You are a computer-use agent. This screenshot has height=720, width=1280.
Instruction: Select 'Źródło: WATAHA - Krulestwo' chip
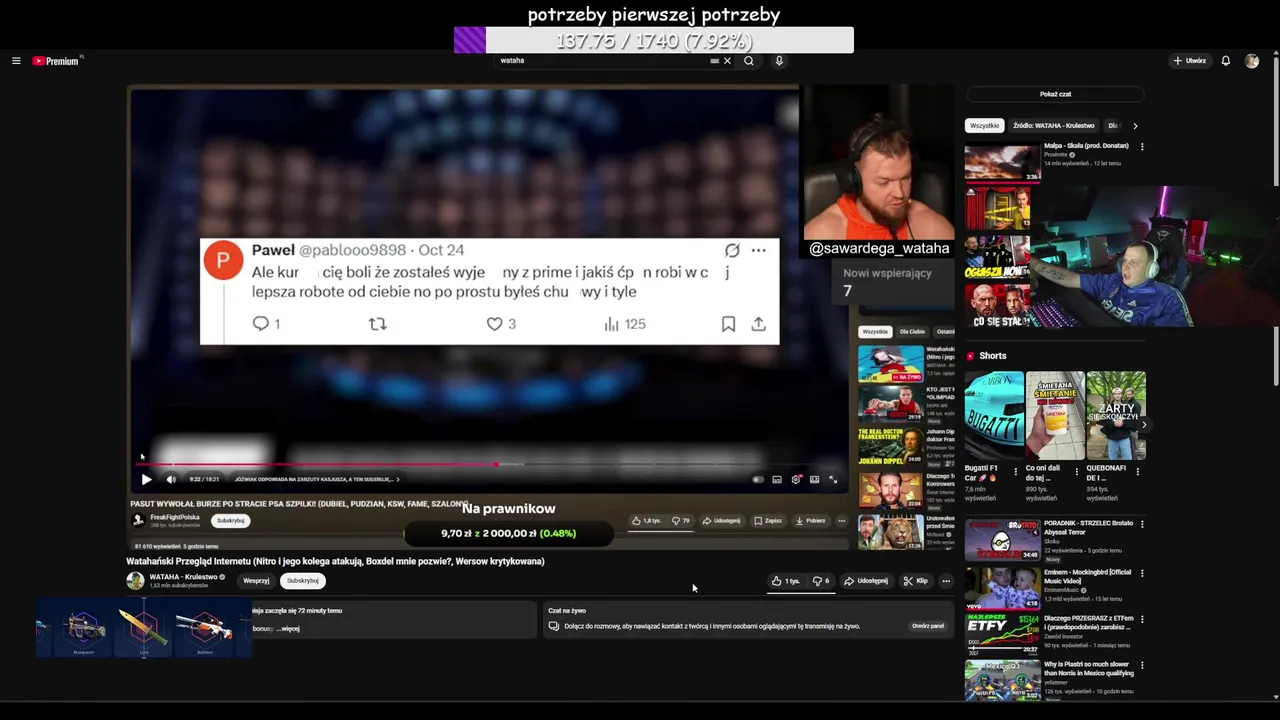click(1053, 126)
